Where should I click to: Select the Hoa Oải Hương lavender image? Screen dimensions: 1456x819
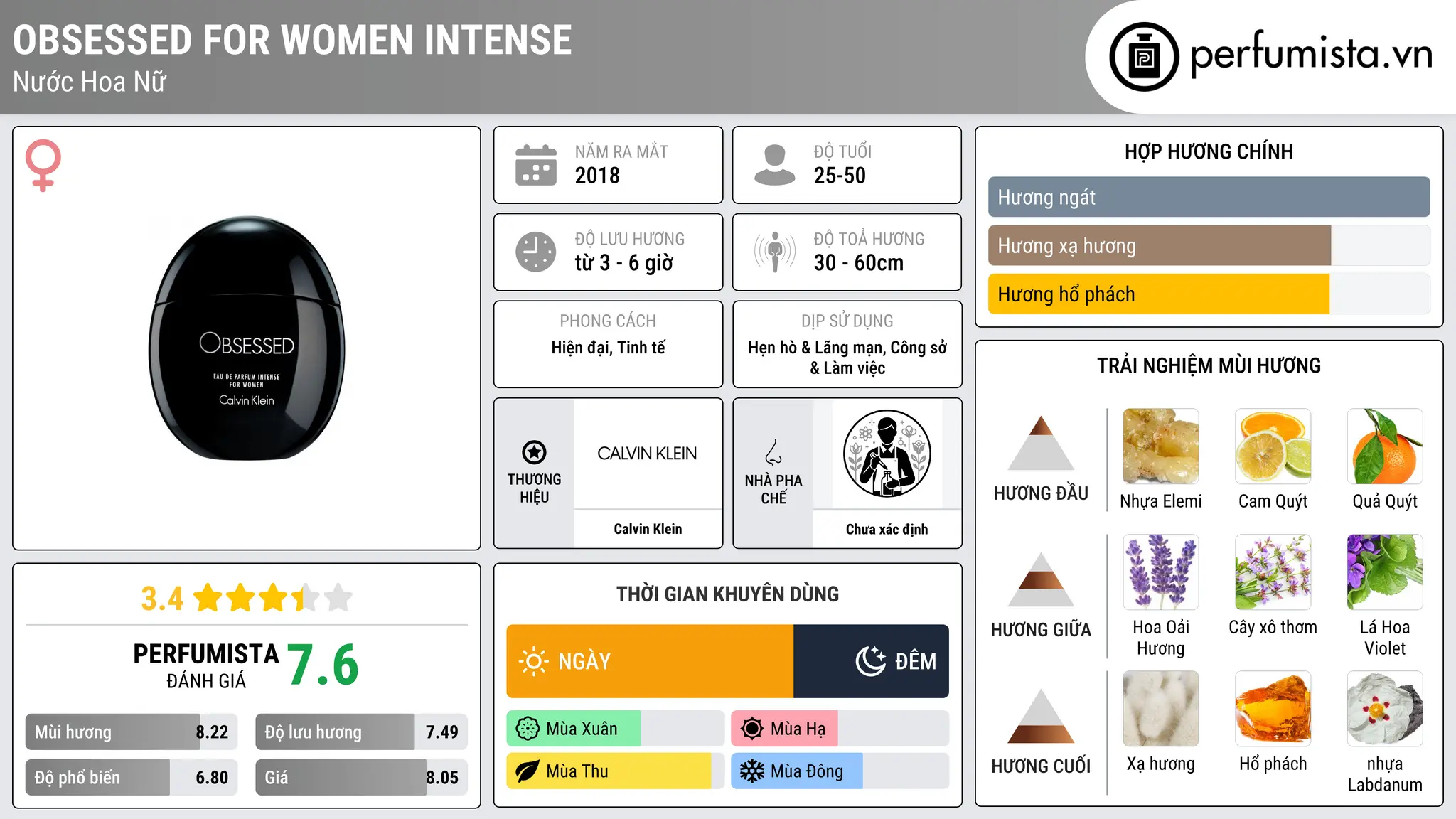[x=1161, y=572]
